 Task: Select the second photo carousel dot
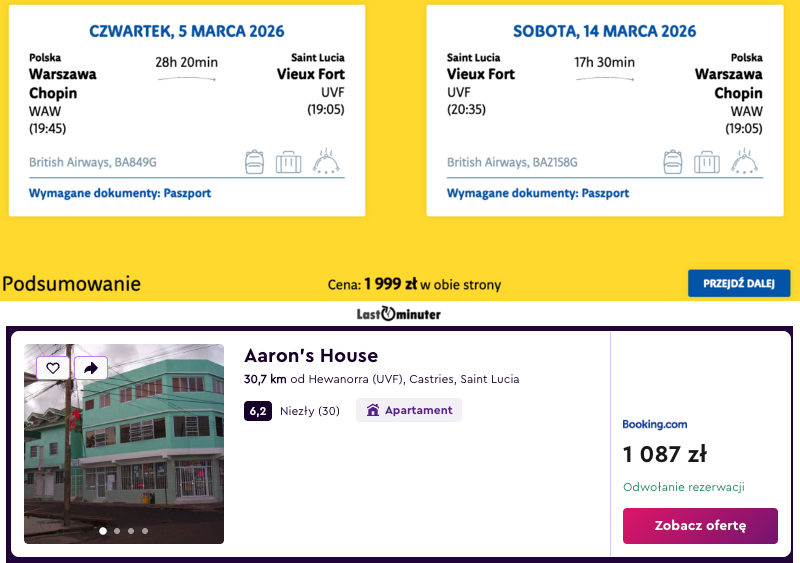117,531
